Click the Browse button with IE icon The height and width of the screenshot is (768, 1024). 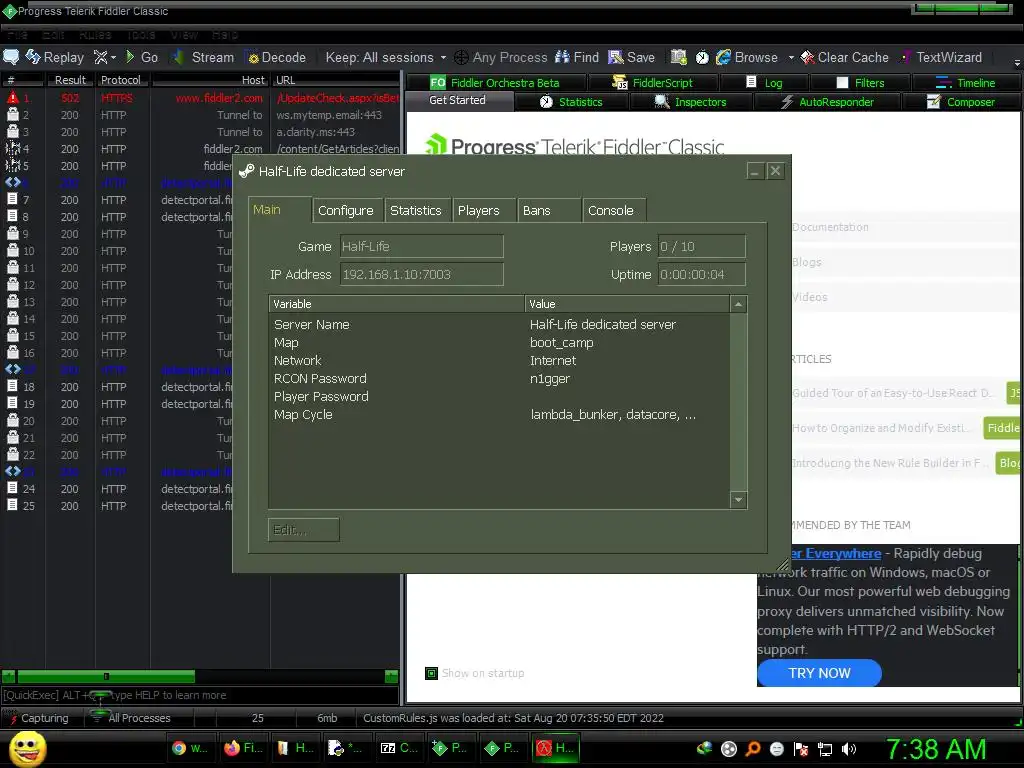coord(746,57)
